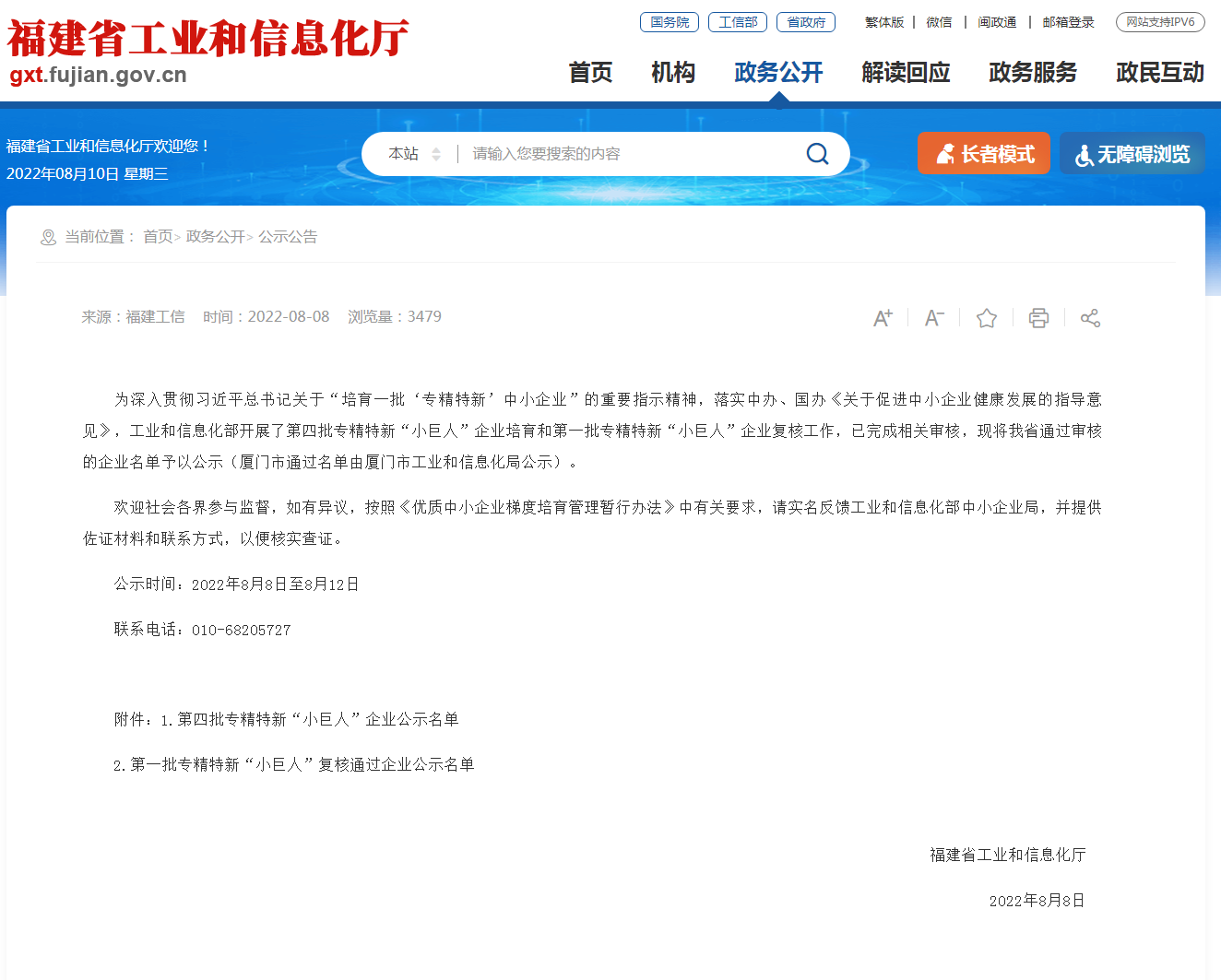This screenshot has width=1221, height=980.
Task: Click the magnifier search icon
Action: pos(817,154)
